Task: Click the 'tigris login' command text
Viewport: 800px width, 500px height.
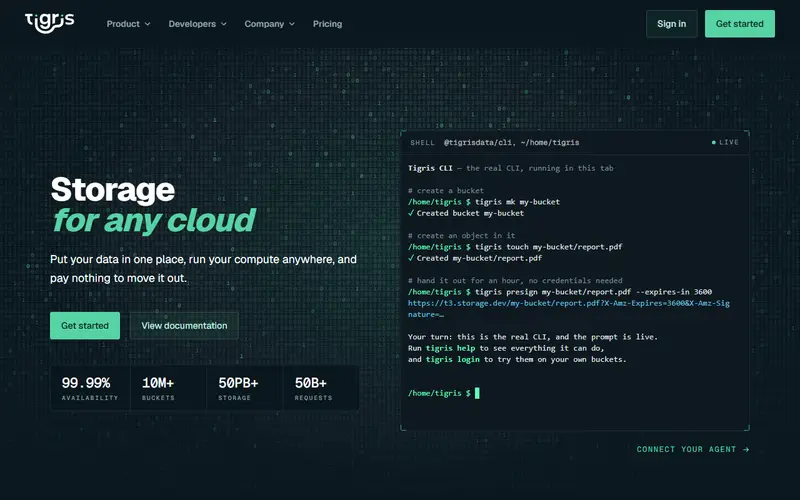Action: (x=453, y=359)
